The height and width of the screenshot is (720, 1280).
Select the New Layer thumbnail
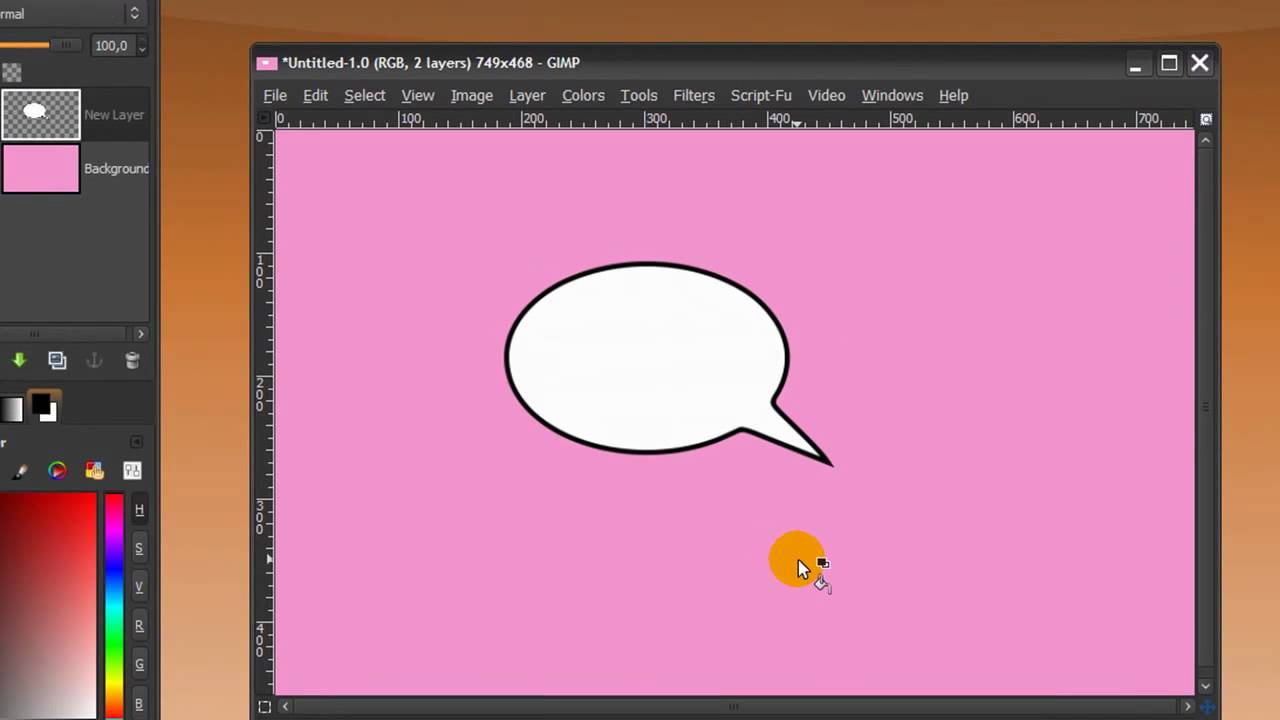[41, 114]
